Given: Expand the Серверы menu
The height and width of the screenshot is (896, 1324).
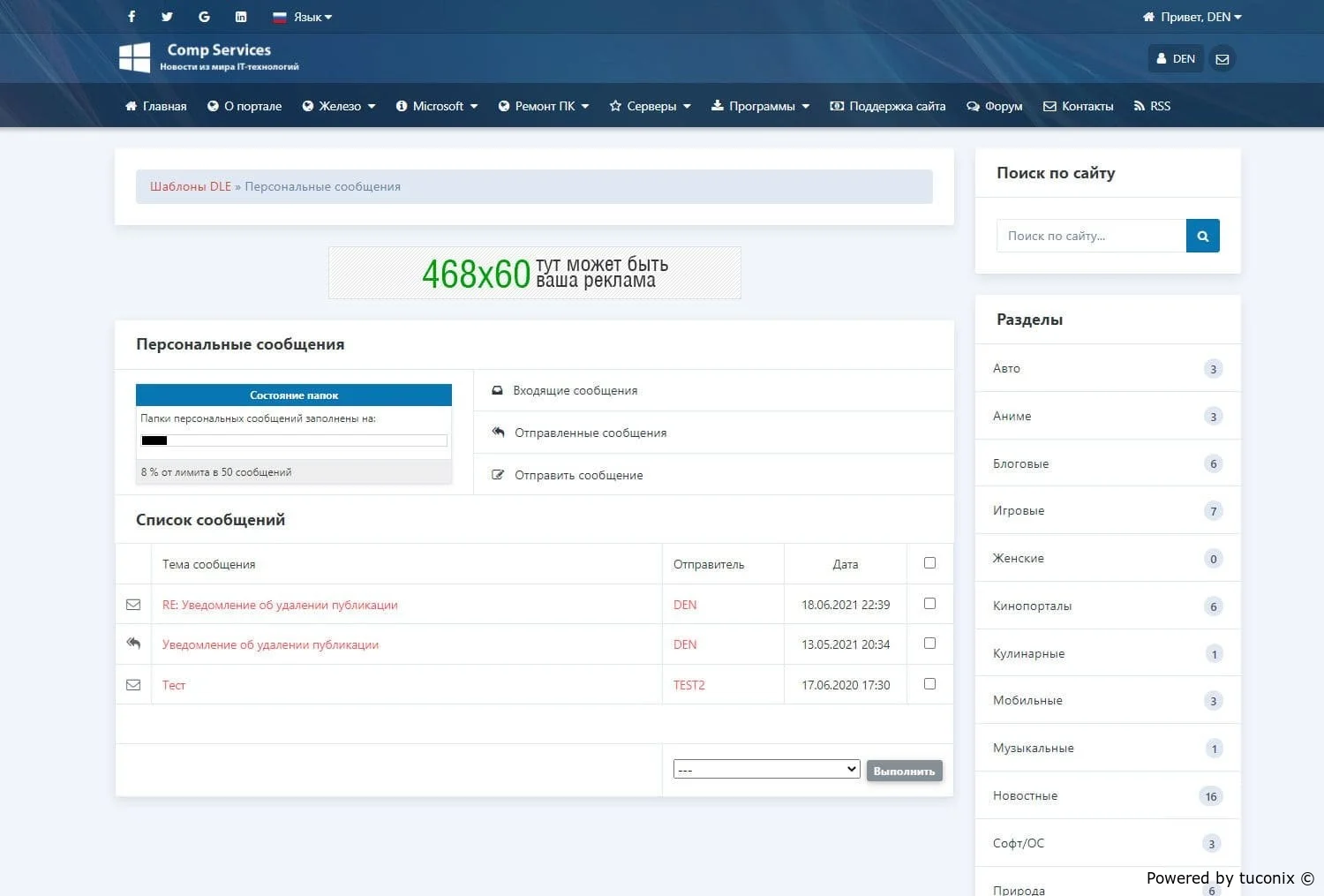Looking at the screenshot, I should pos(651,106).
